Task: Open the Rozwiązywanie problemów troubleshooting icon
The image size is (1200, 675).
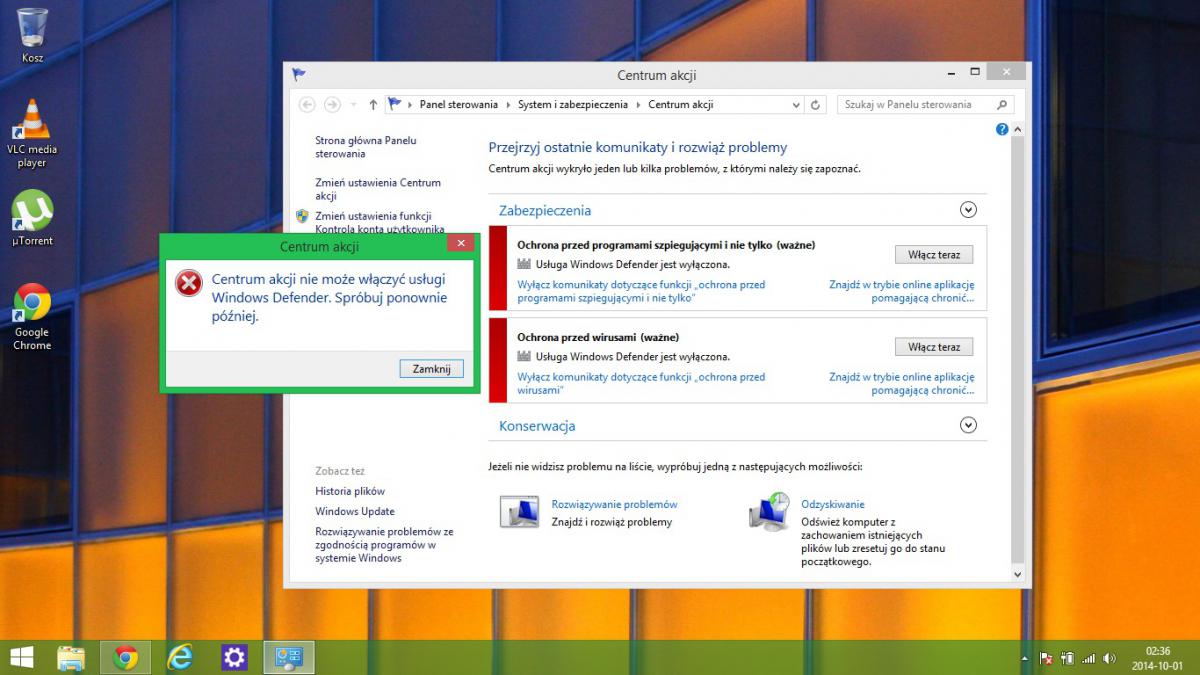Action: (519, 511)
